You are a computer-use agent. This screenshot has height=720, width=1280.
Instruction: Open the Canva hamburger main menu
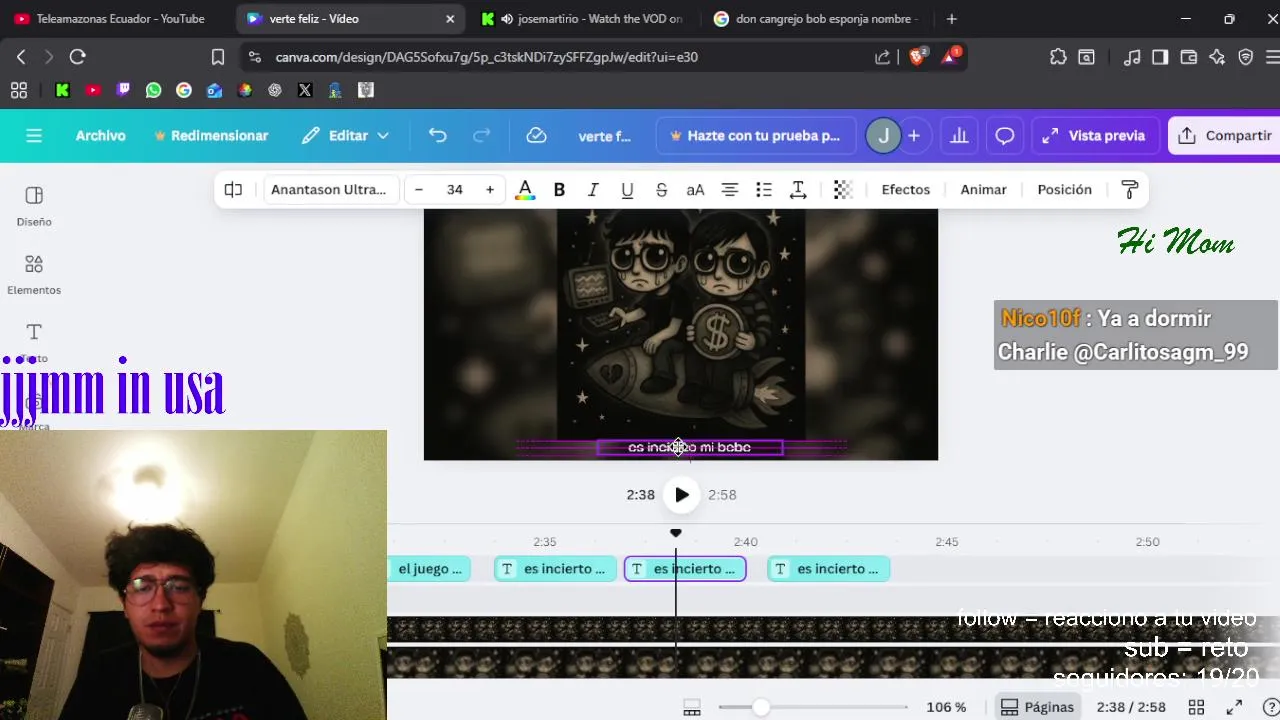(34, 136)
